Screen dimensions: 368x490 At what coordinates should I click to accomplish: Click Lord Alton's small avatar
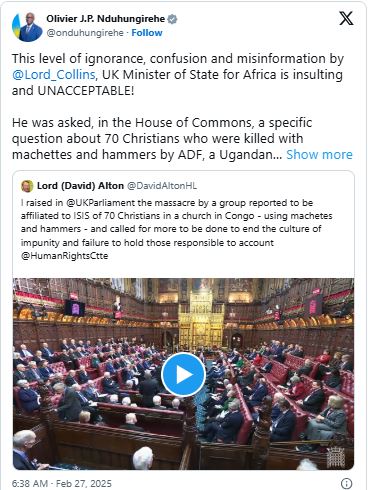[27, 186]
